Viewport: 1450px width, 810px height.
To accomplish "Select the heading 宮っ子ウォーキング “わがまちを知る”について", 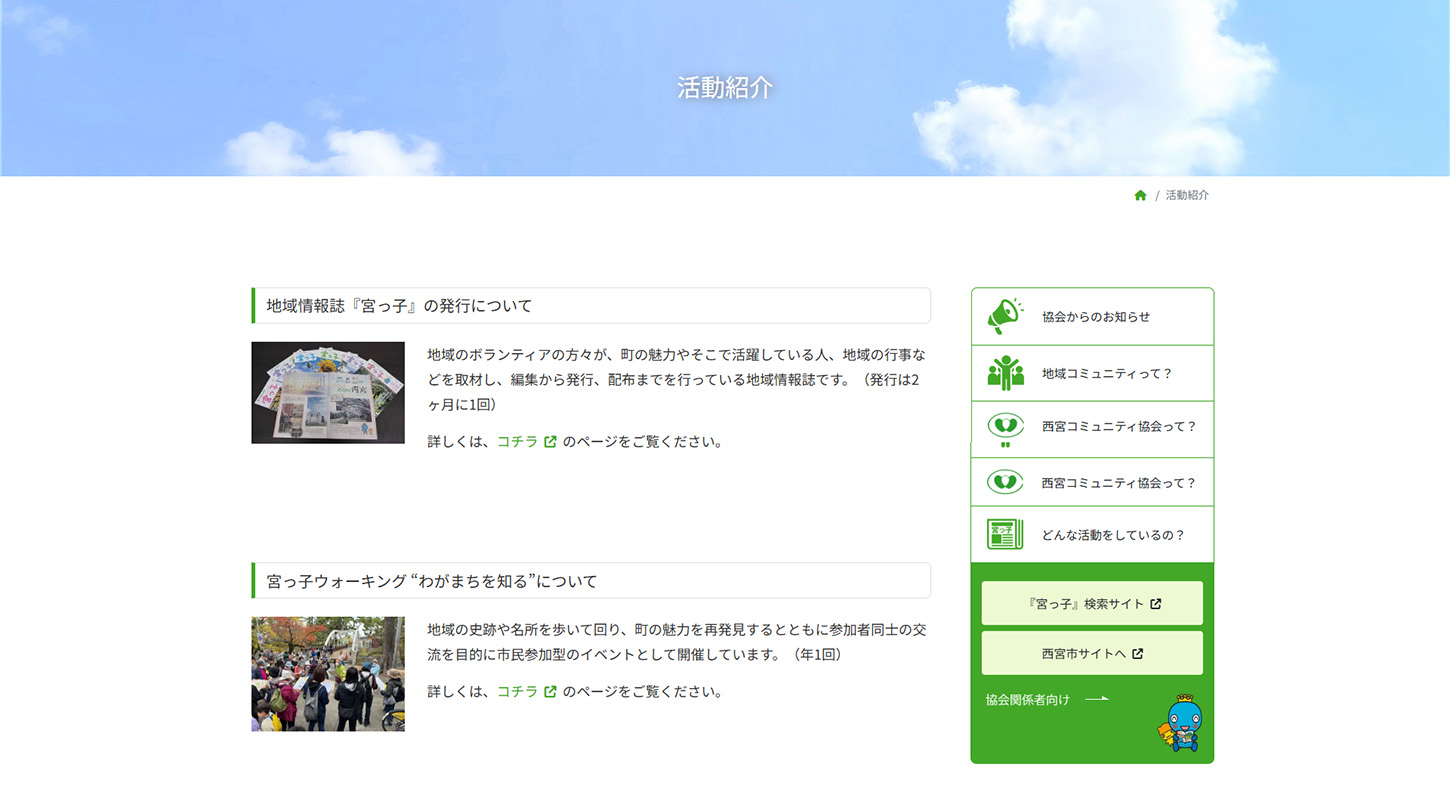I will point(591,580).
